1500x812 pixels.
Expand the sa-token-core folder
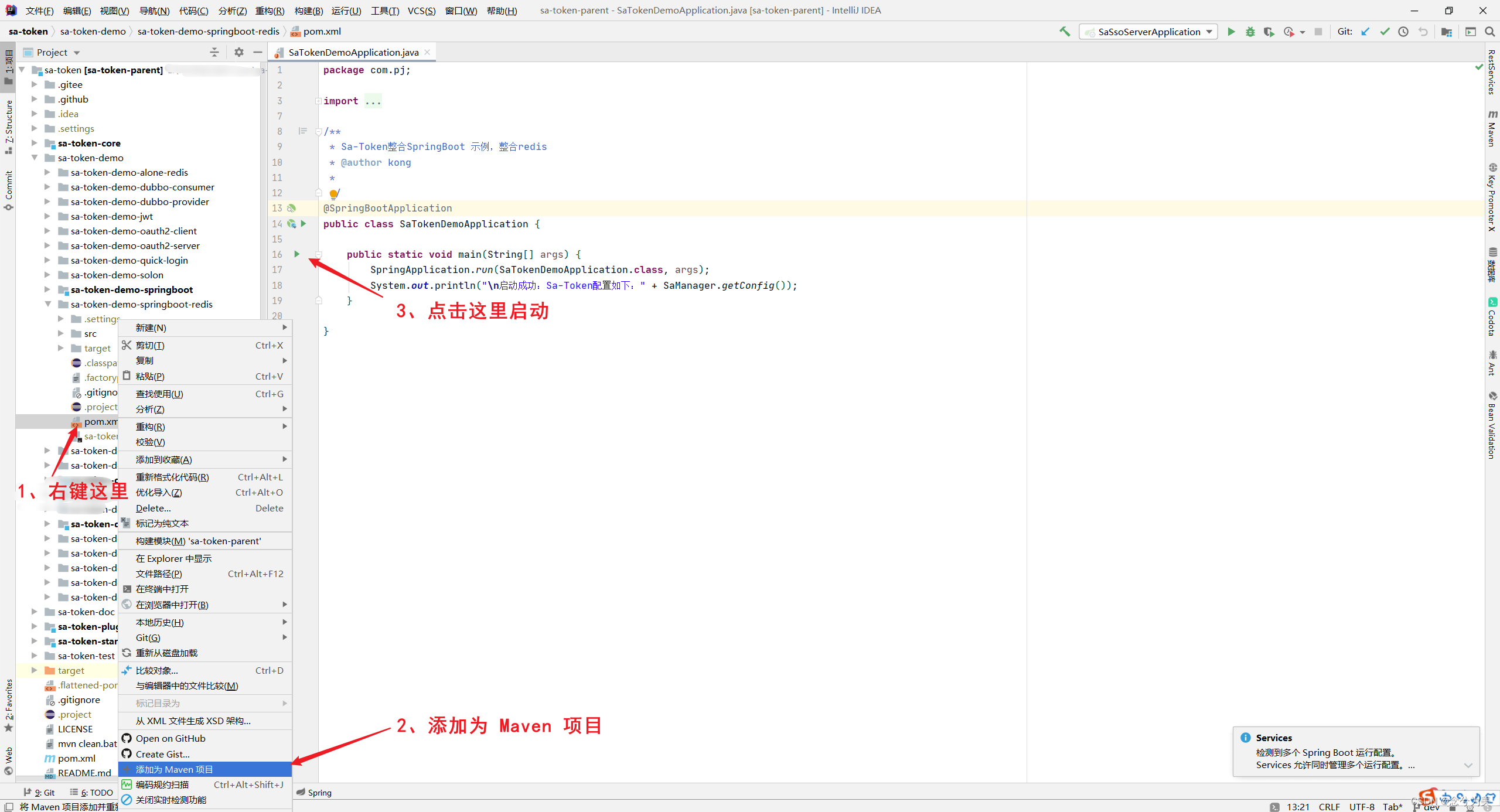[x=35, y=143]
